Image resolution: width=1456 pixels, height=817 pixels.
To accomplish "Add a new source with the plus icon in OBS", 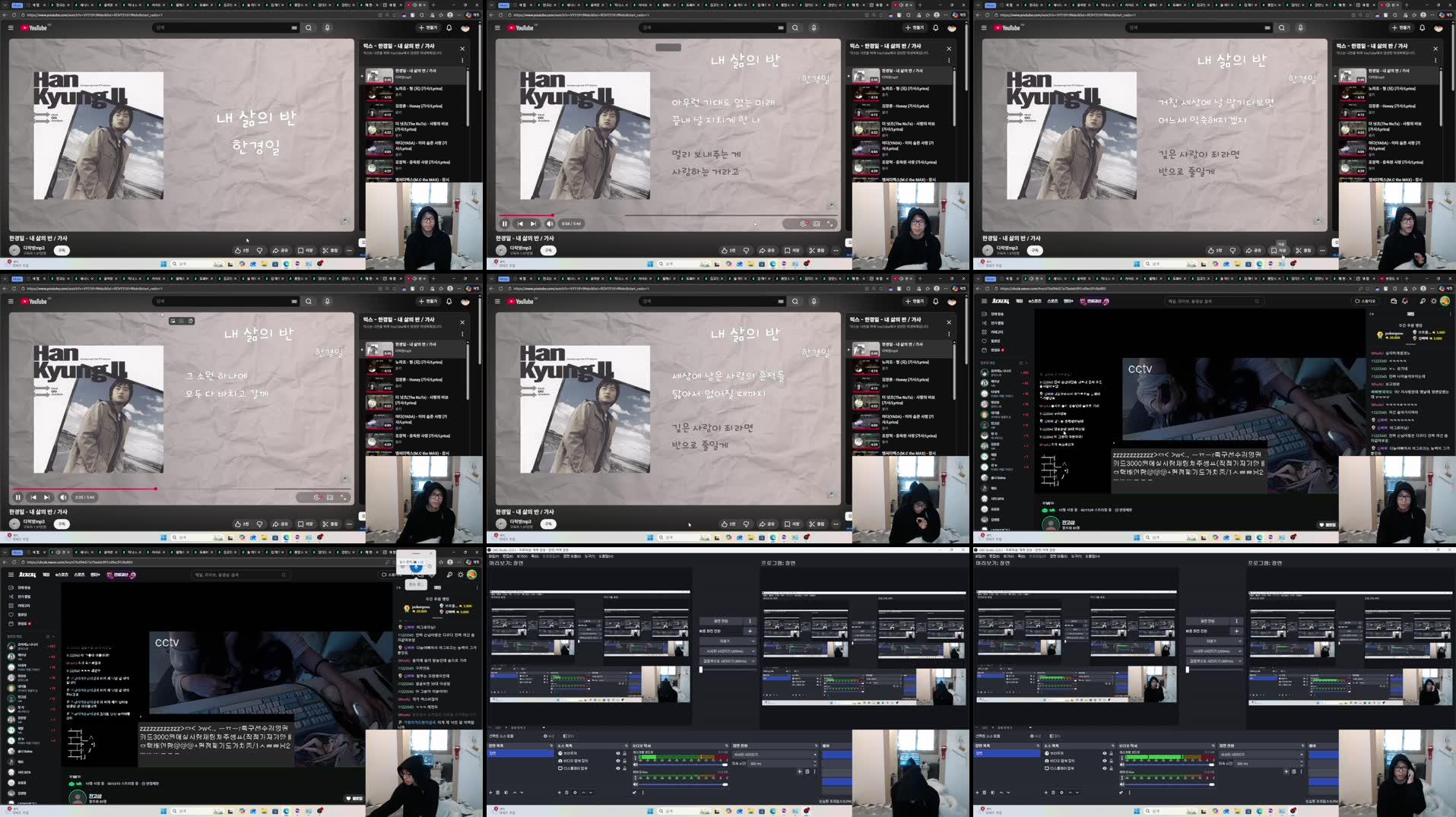I will coord(559,793).
